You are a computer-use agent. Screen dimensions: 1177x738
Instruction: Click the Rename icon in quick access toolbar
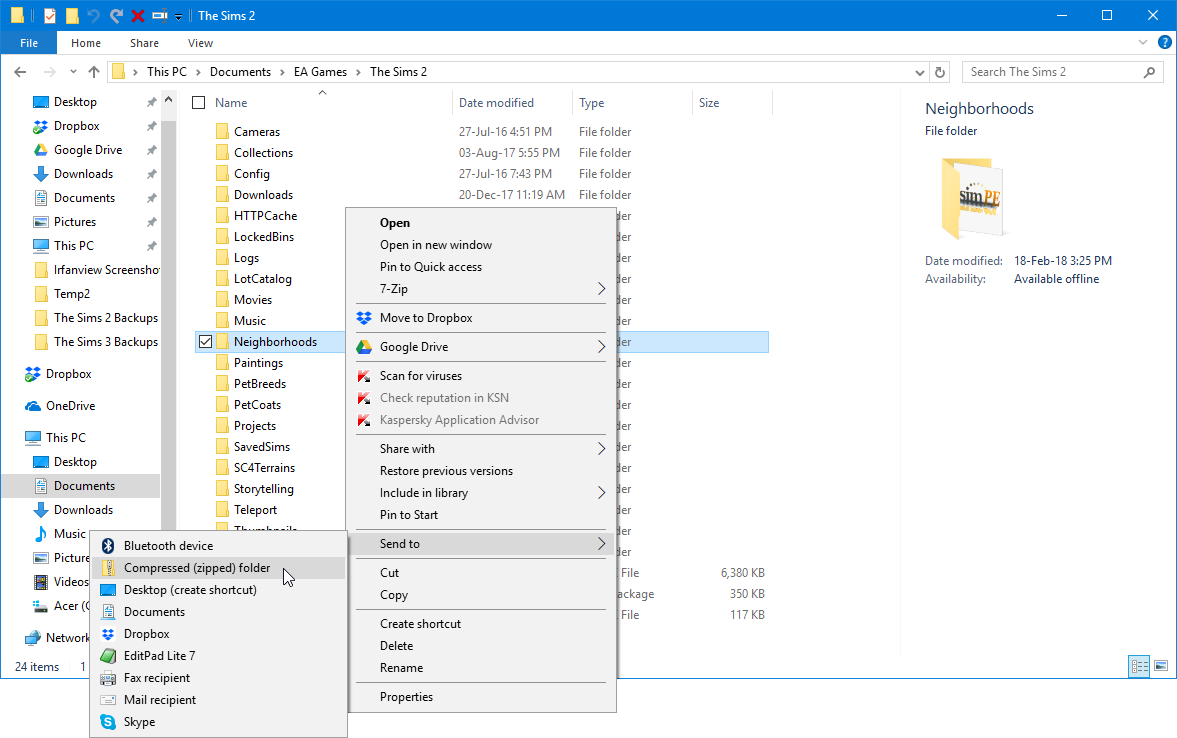pos(159,15)
